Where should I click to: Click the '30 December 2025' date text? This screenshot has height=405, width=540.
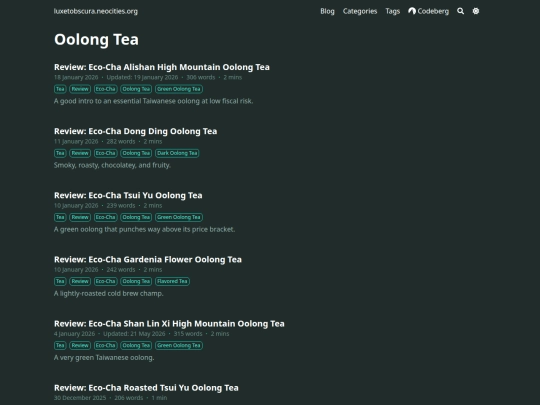click(80, 398)
